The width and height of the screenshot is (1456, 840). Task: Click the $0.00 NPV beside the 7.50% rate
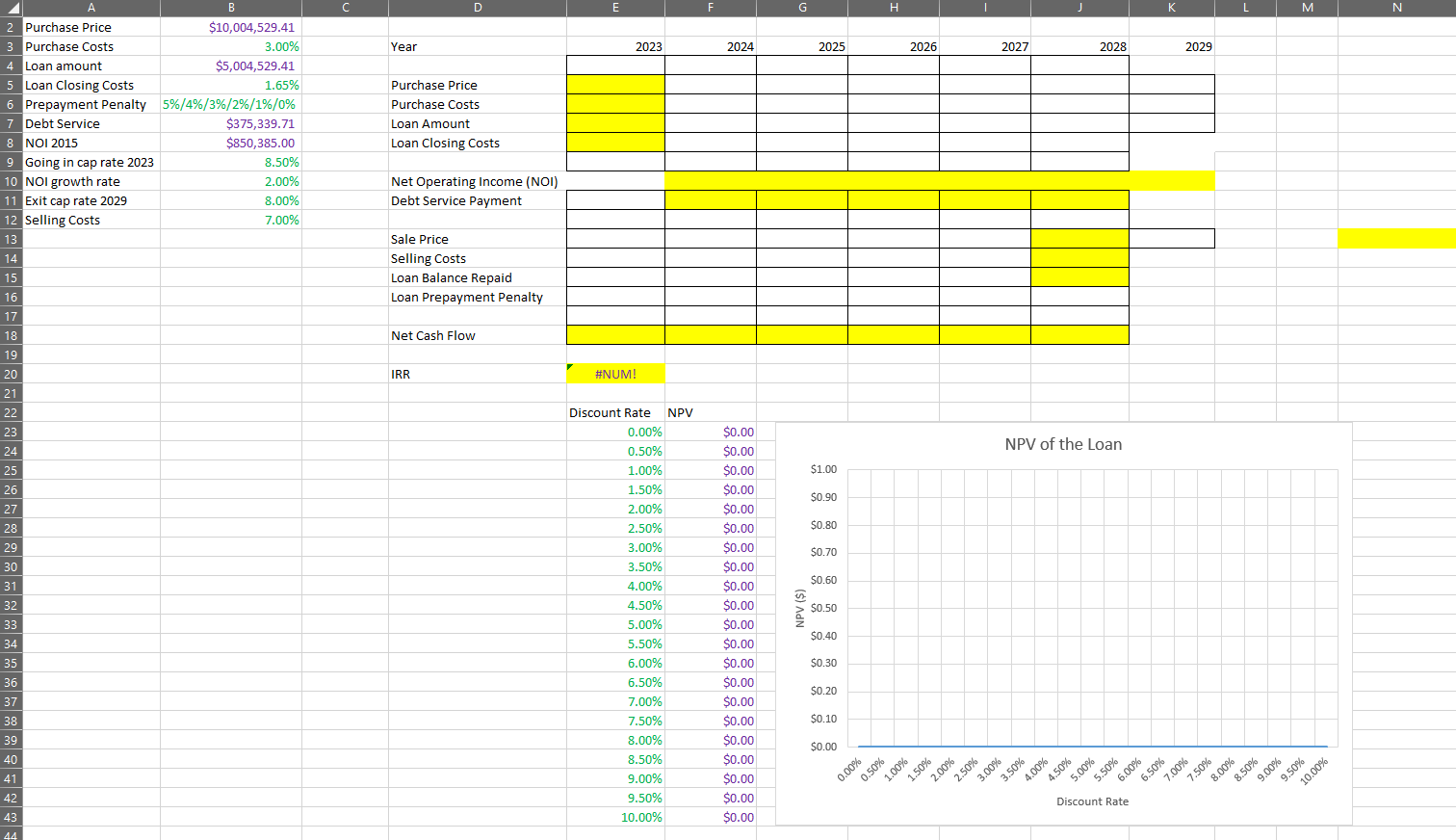pyautogui.click(x=711, y=721)
